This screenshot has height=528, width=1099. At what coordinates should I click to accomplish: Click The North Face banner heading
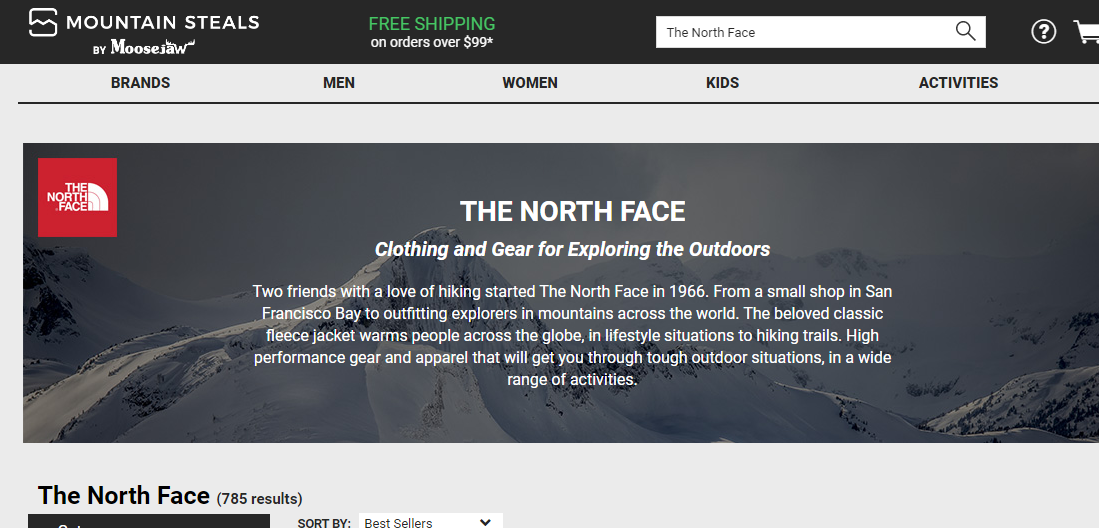coord(572,211)
